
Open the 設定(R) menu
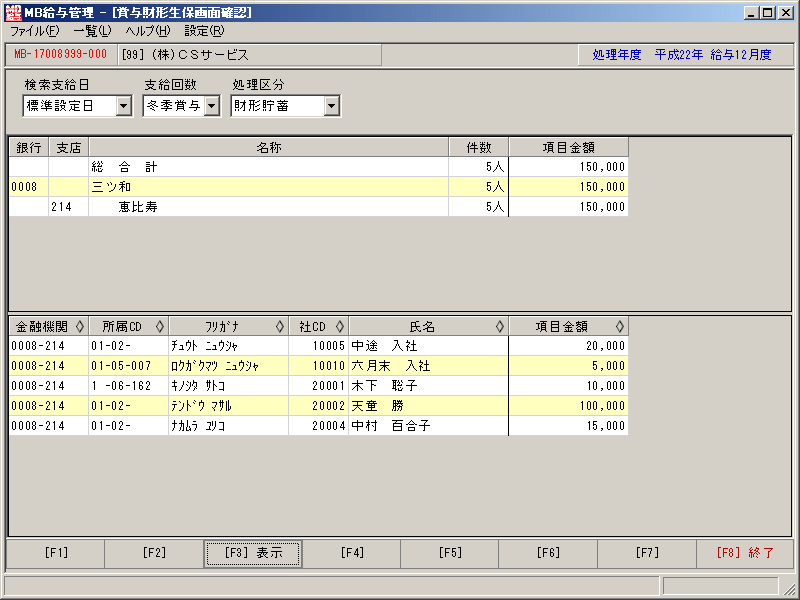(x=204, y=31)
